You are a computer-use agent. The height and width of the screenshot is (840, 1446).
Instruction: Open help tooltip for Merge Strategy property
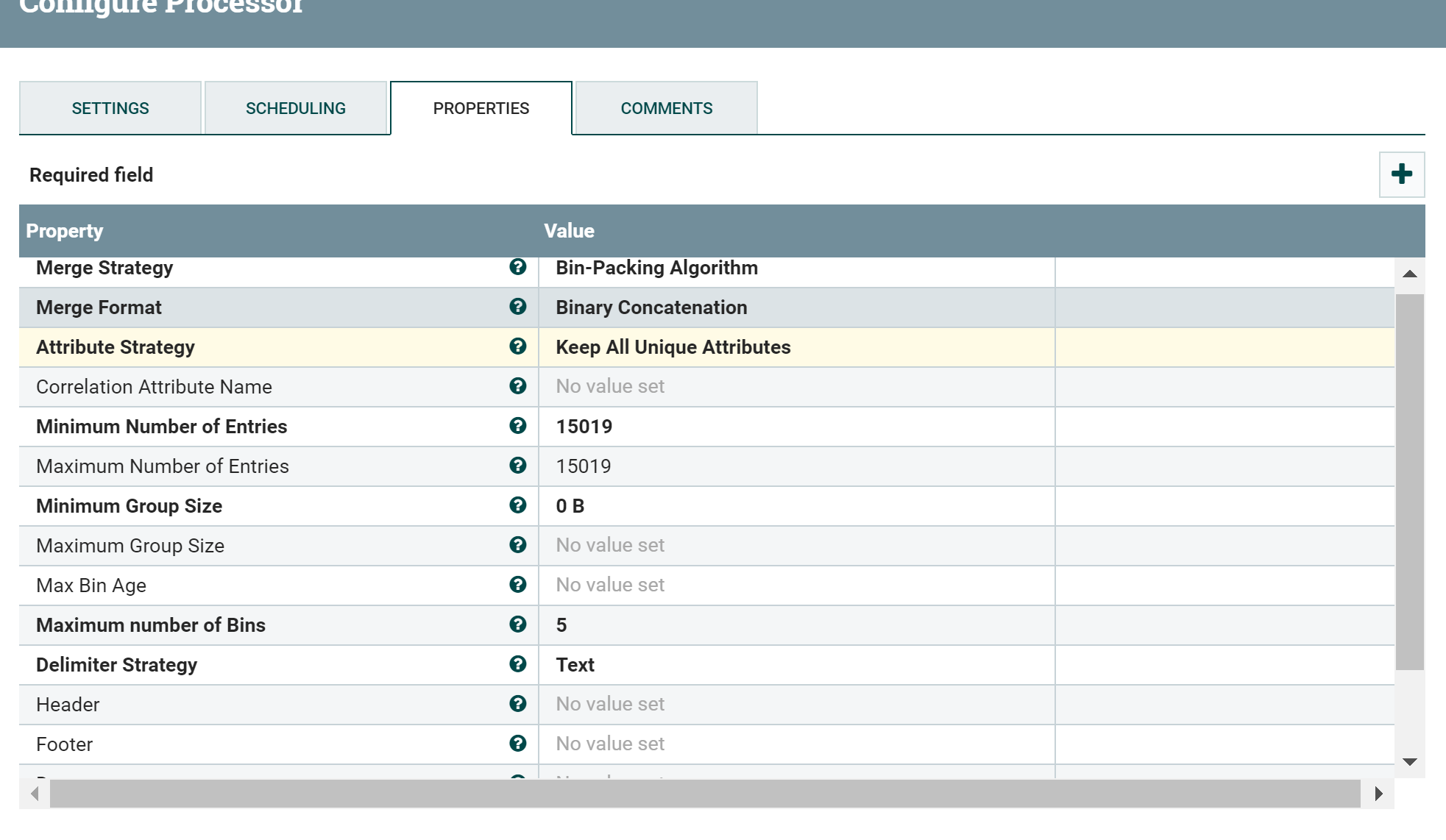tap(519, 268)
